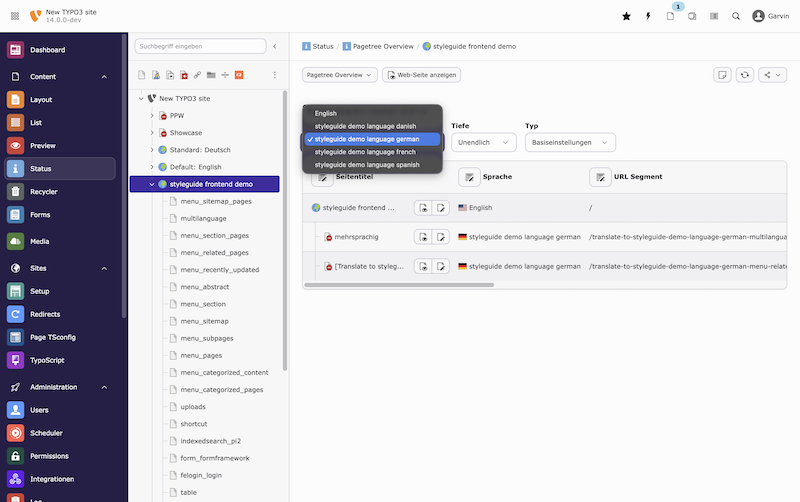
Task: Open the Typ dropdown showing Basiseinstellungen
Action: coord(571,143)
